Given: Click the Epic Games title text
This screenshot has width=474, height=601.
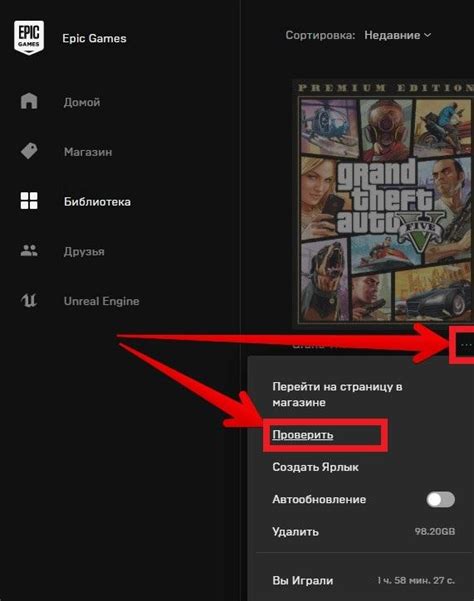Looking at the screenshot, I should click(x=94, y=38).
